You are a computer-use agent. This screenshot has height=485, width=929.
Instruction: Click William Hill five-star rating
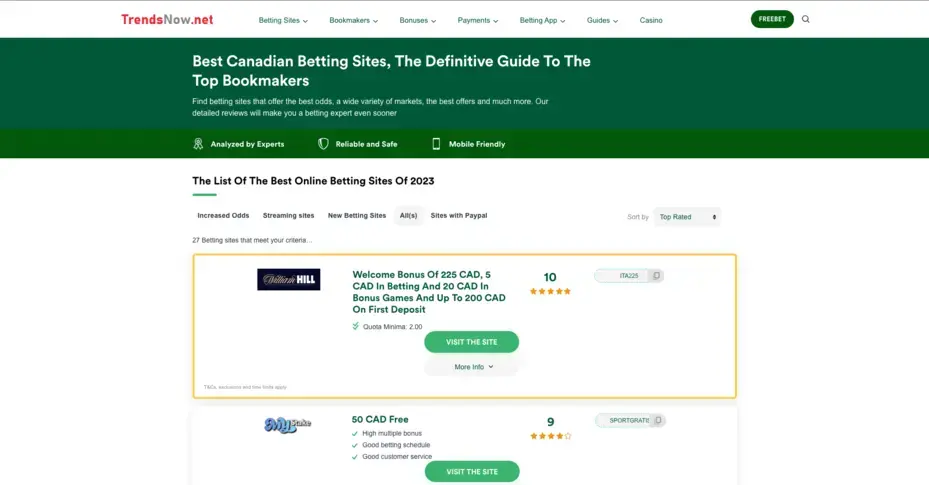(x=550, y=291)
